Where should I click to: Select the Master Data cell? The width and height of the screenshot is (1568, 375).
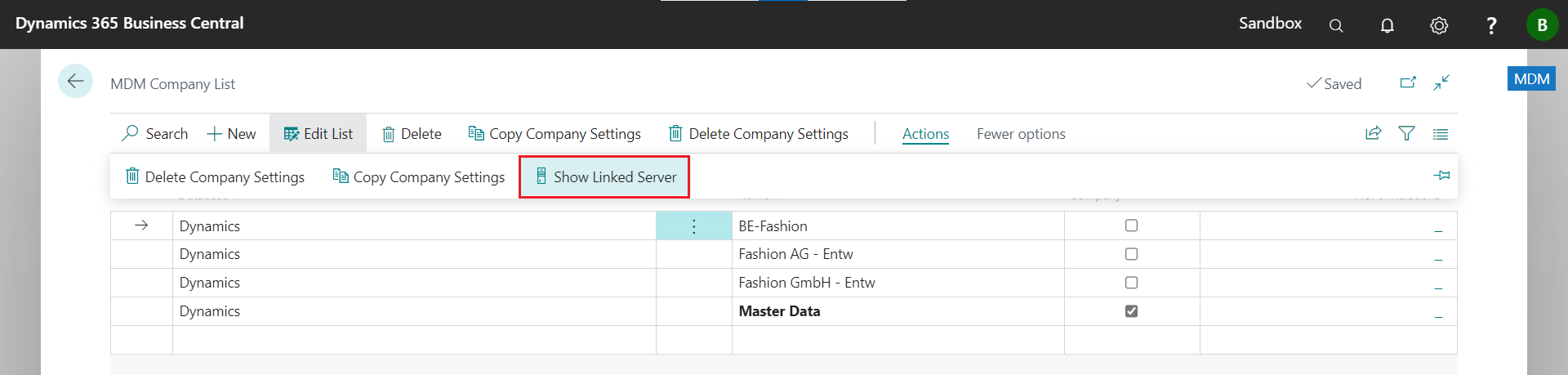[898, 311]
